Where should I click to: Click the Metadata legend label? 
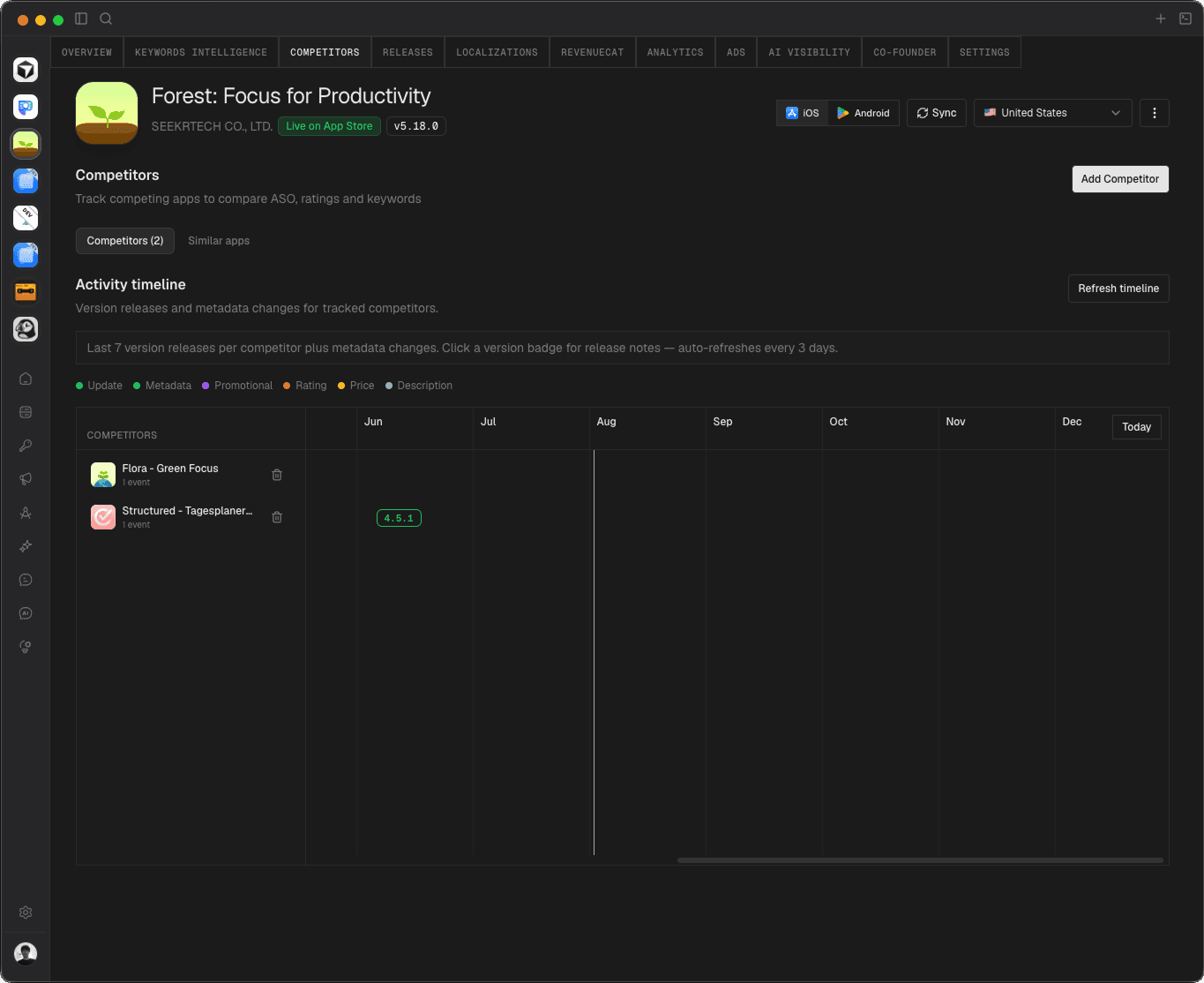[x=168, y=386]
